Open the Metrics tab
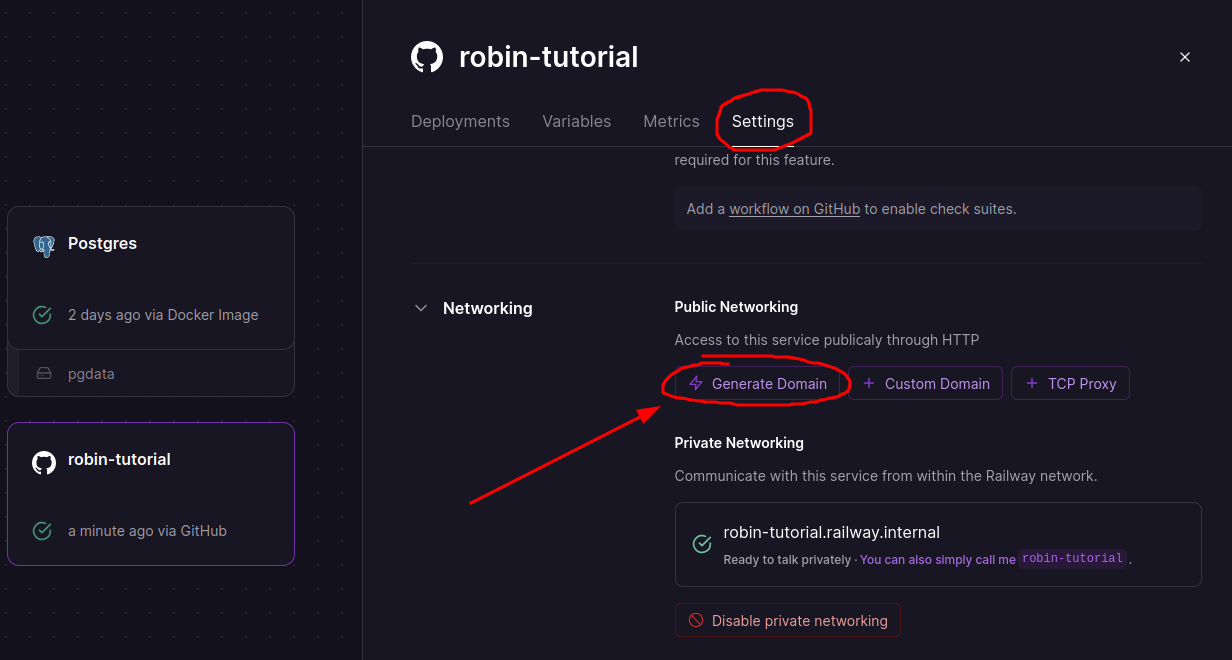This screenshot has height=660, width=1232. 671,121
